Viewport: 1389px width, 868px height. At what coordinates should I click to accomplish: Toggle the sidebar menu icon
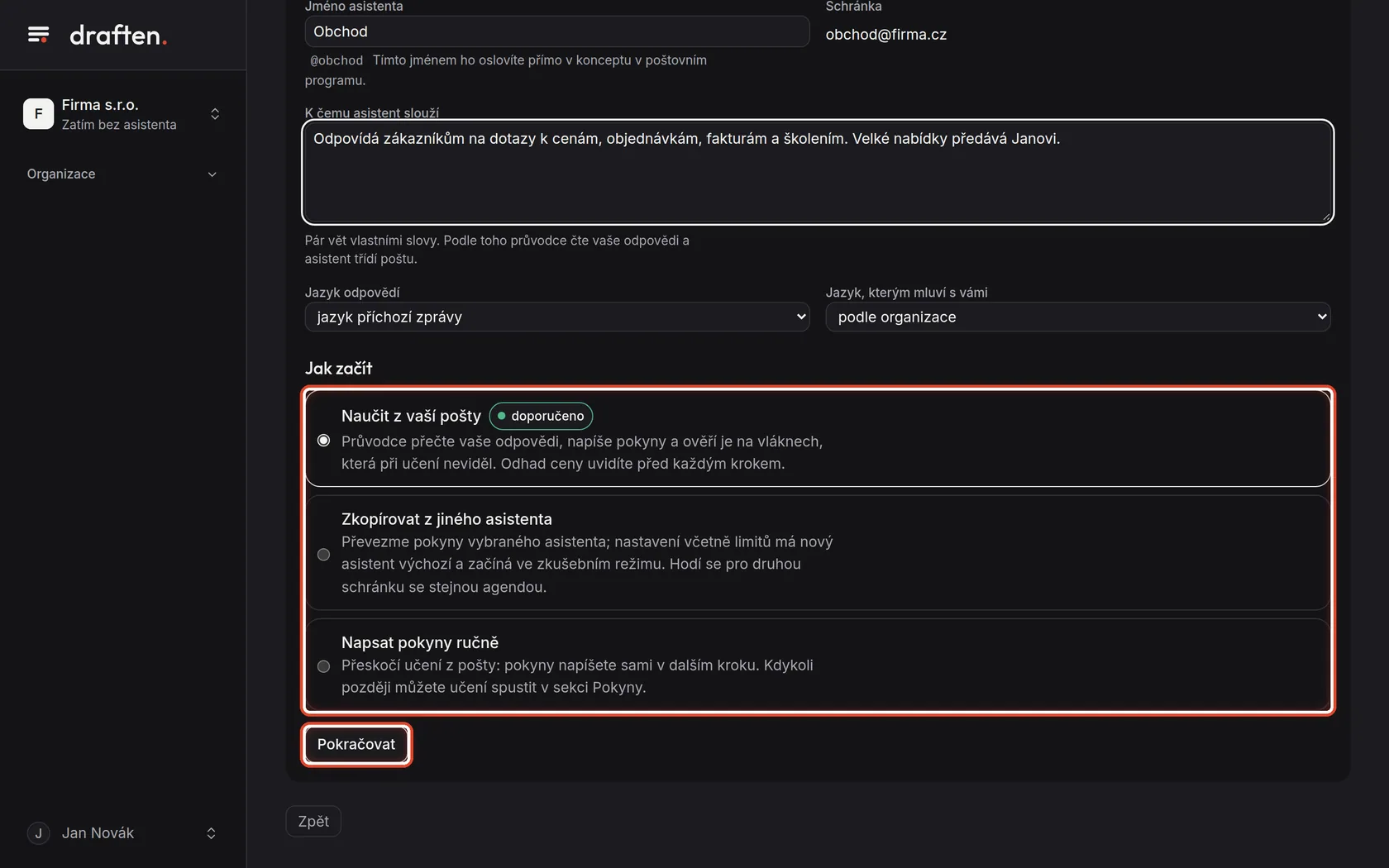(38, 35)
